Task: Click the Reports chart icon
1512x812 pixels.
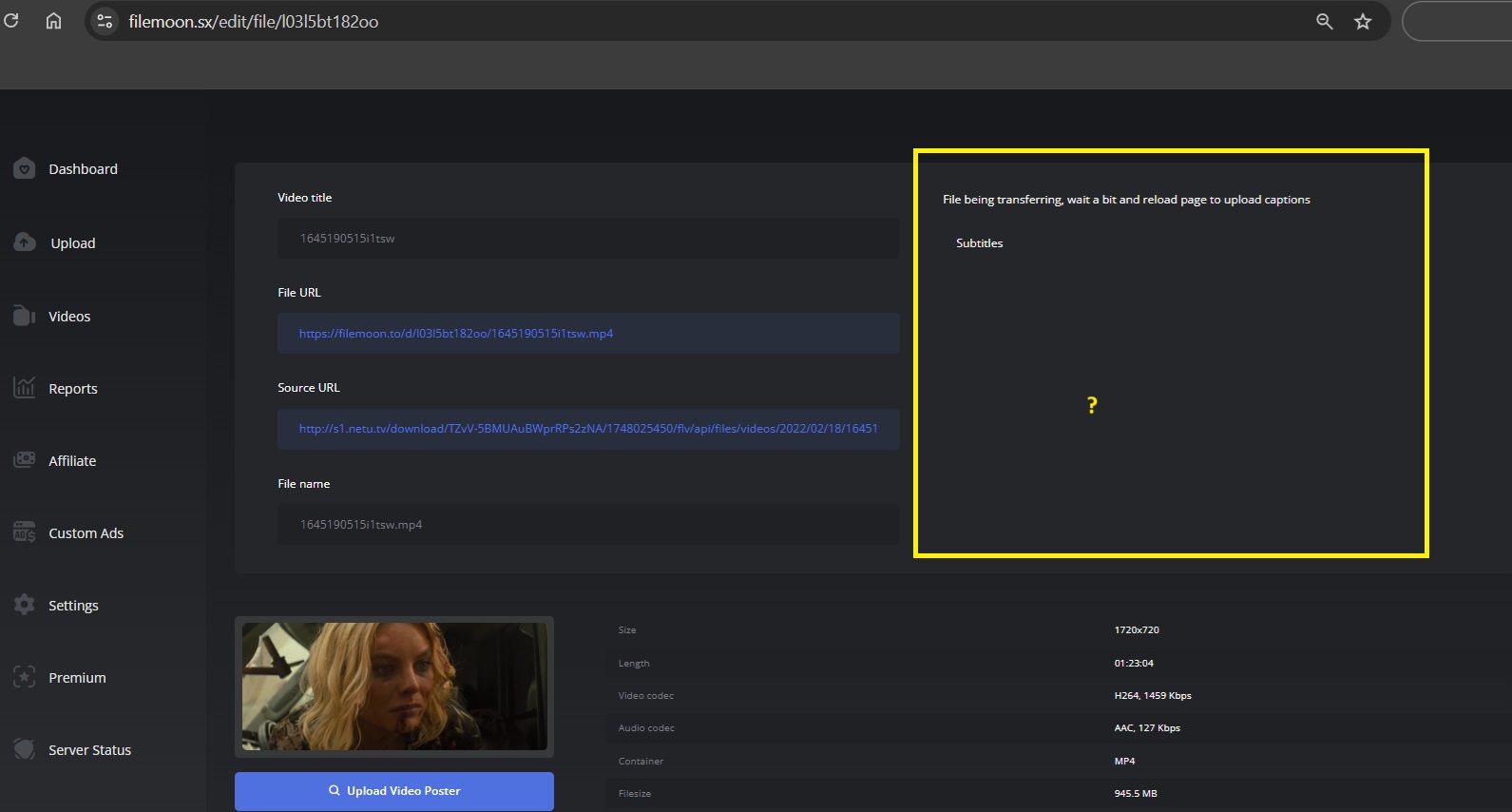Action: click(x=25, y=388)
